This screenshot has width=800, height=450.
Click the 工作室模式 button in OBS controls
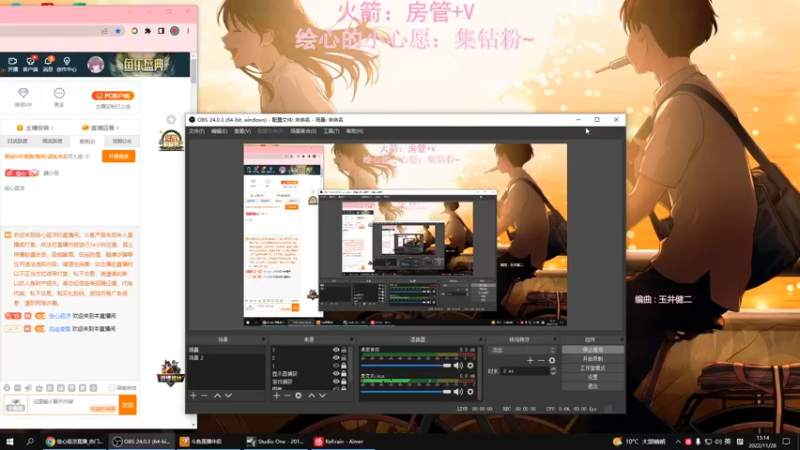(592, 368)
